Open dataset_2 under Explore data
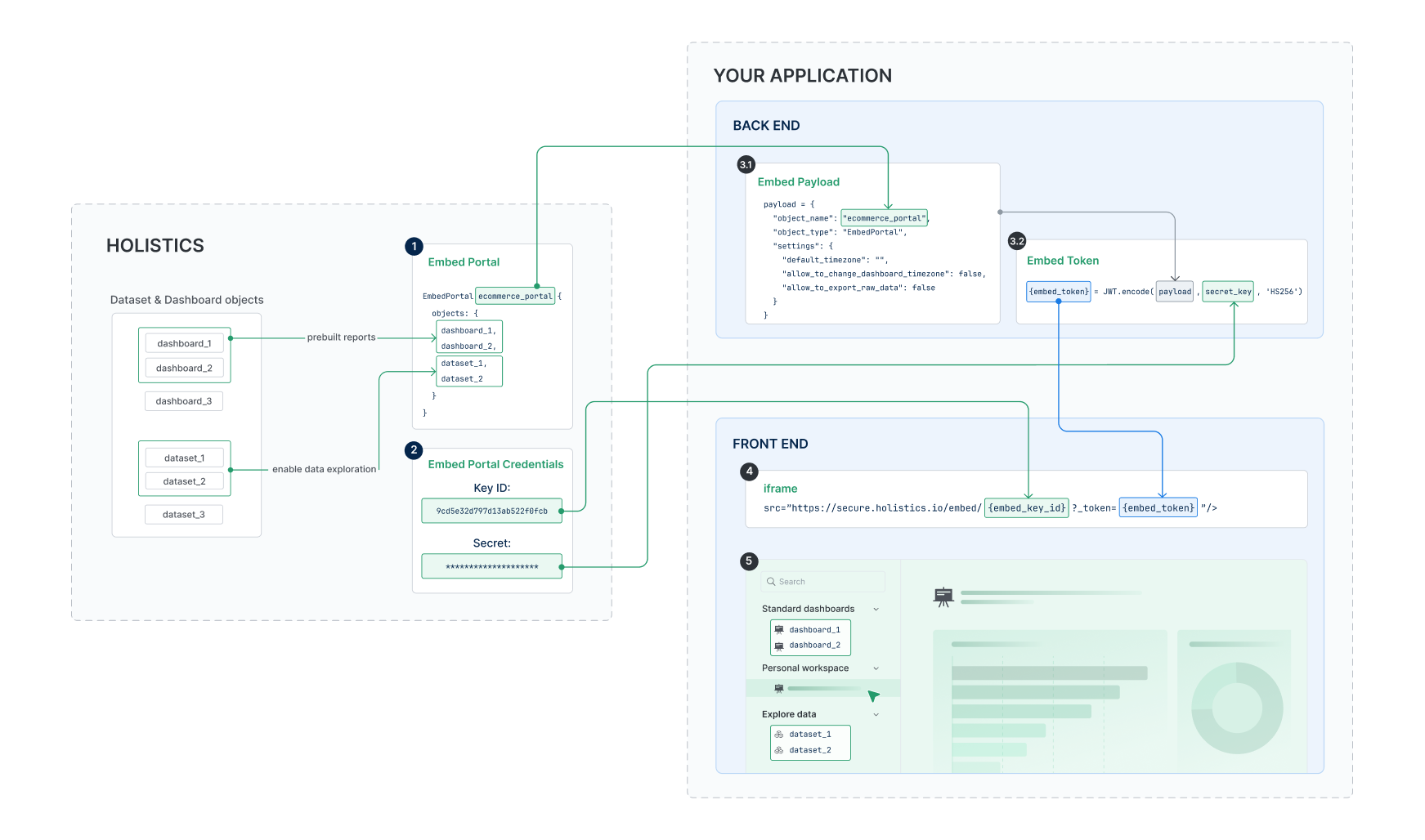This screenshot has height=840, width=1425. [x=810, y=750]
